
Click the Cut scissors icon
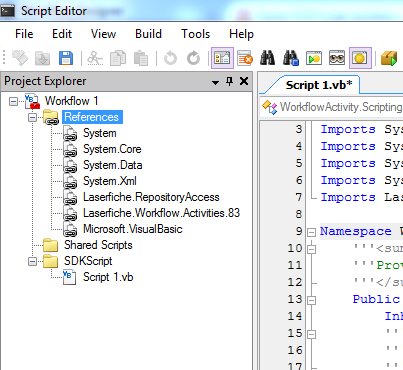[x=95, y=58]
